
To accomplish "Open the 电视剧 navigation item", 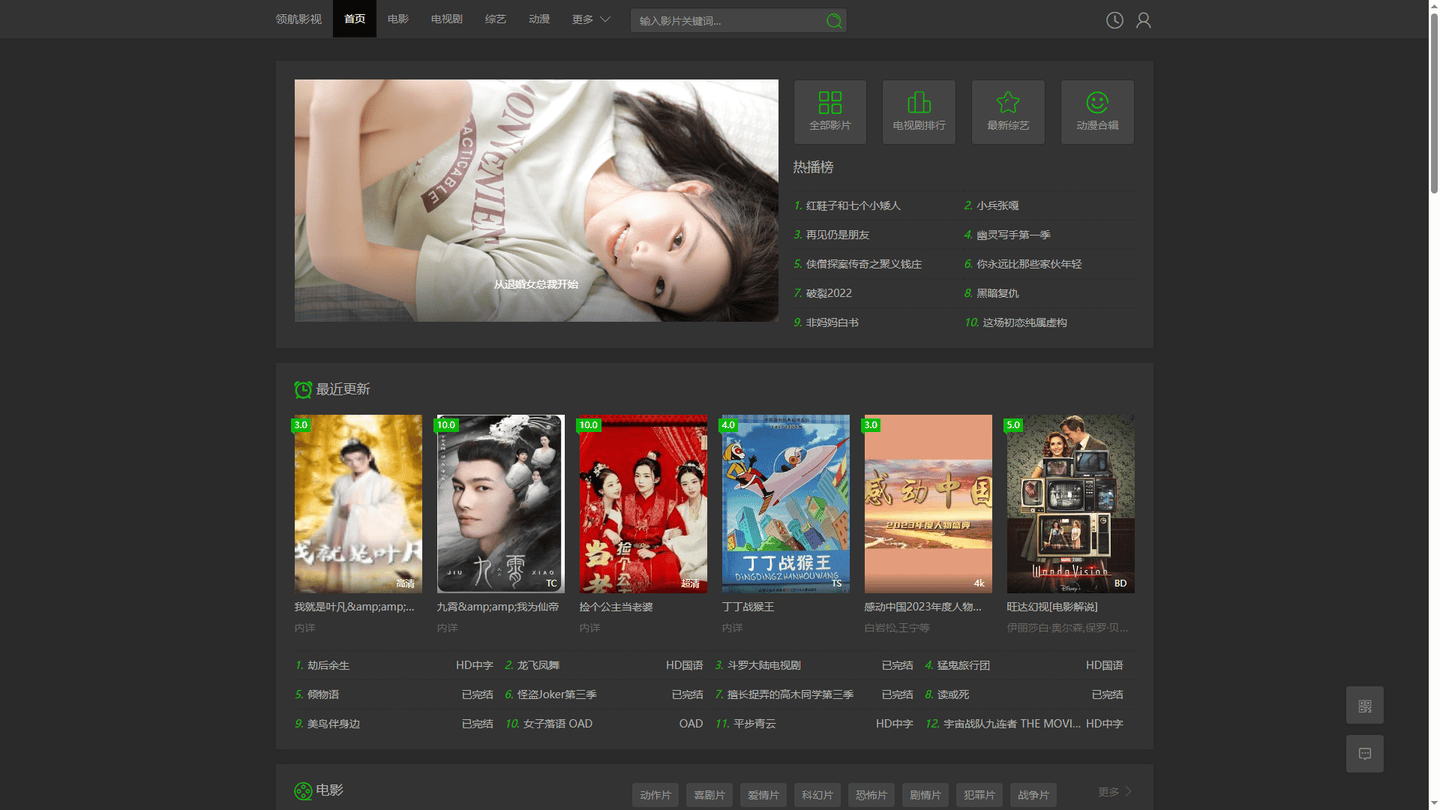I will (447, 19).
